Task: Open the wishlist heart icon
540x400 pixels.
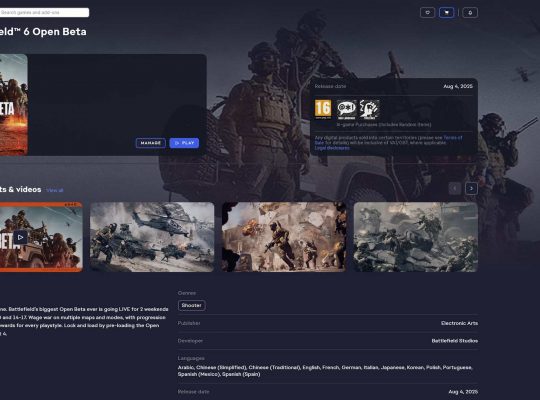Action: [x=427, y=13]
